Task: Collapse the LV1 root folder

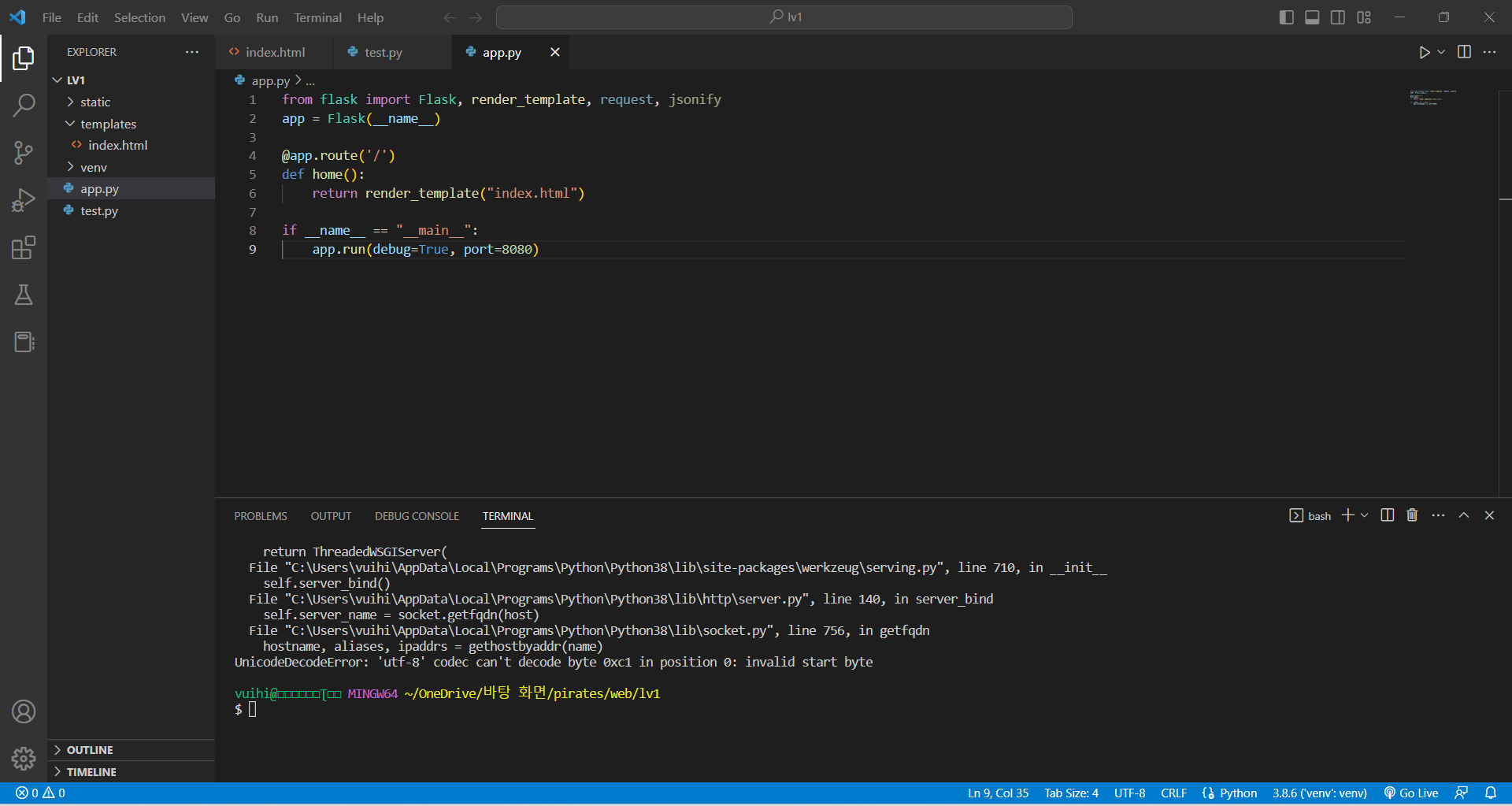Action: (x=57, y=80)
